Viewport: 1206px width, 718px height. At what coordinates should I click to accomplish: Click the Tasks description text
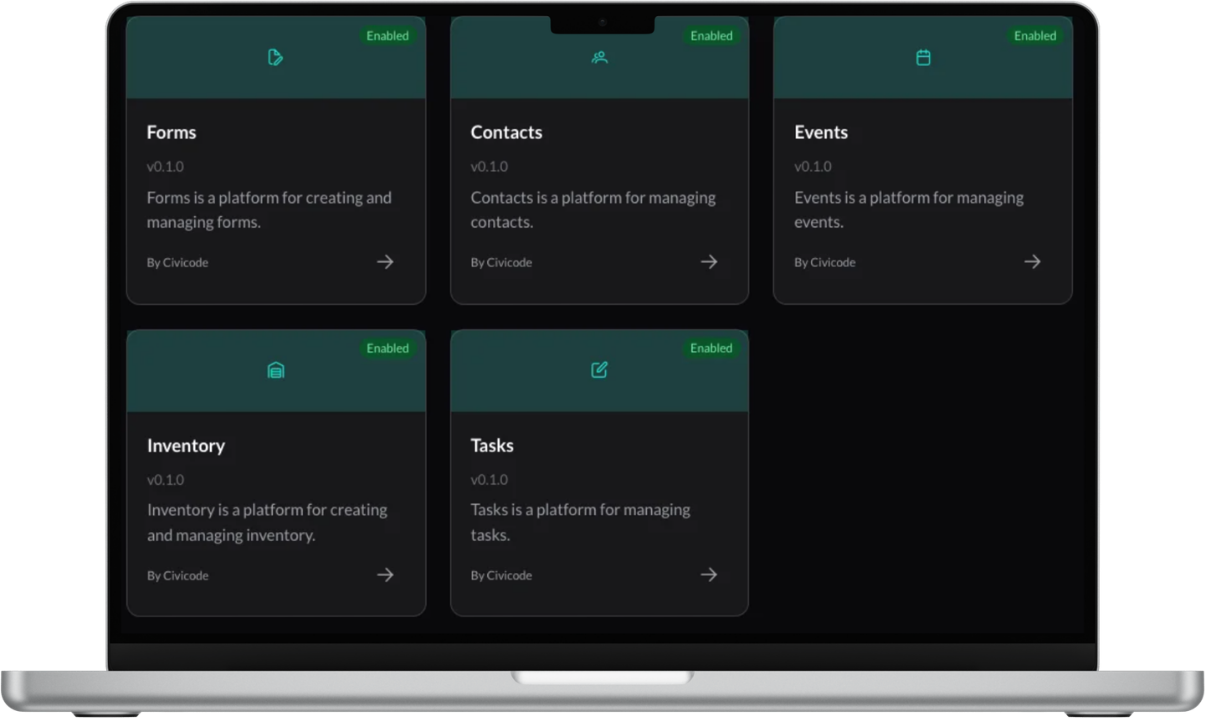581,523
